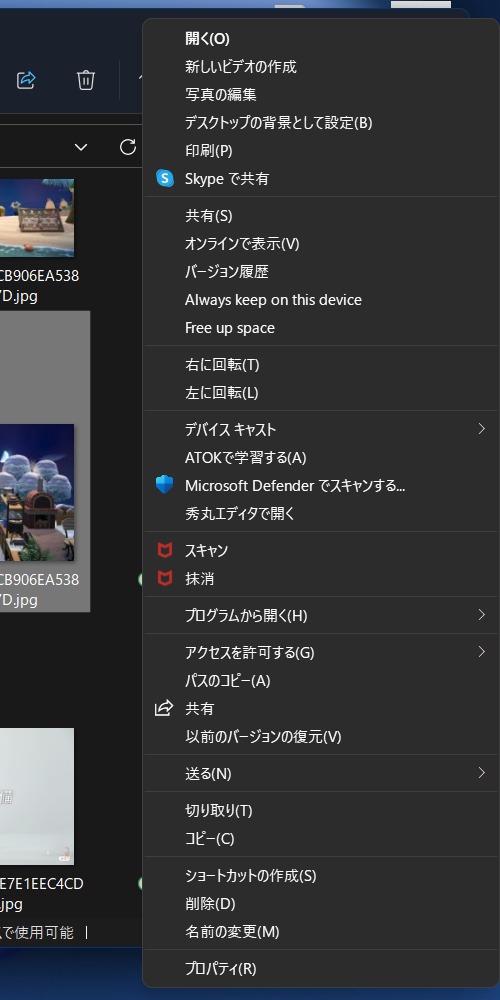
Task: Click McAfee 抹消 shred entry
Action: pos(321,578)
